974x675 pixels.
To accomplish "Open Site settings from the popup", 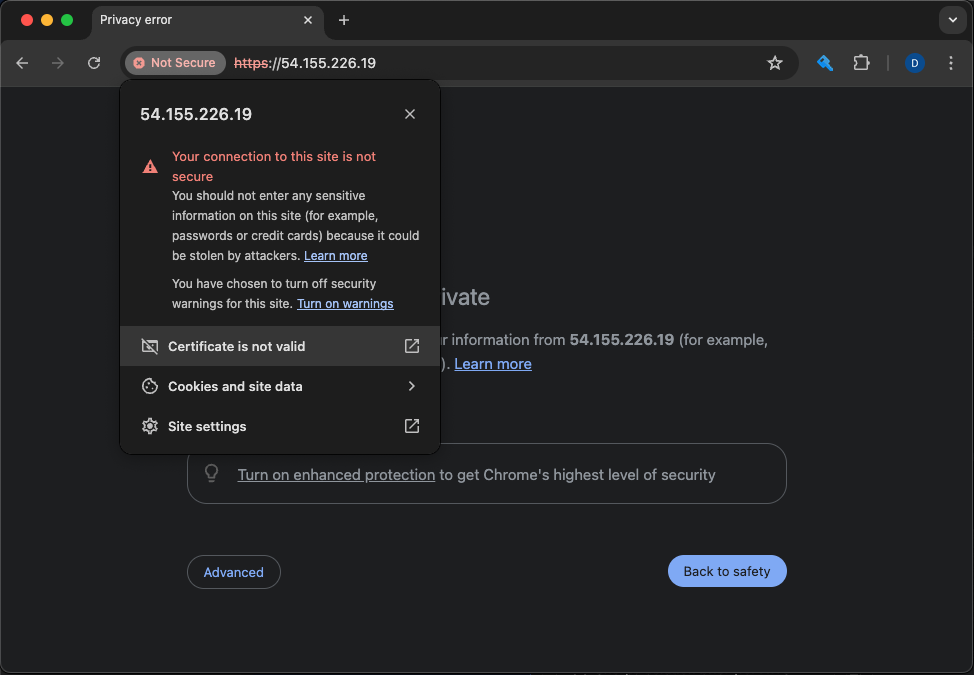I will tap(280, 426).
